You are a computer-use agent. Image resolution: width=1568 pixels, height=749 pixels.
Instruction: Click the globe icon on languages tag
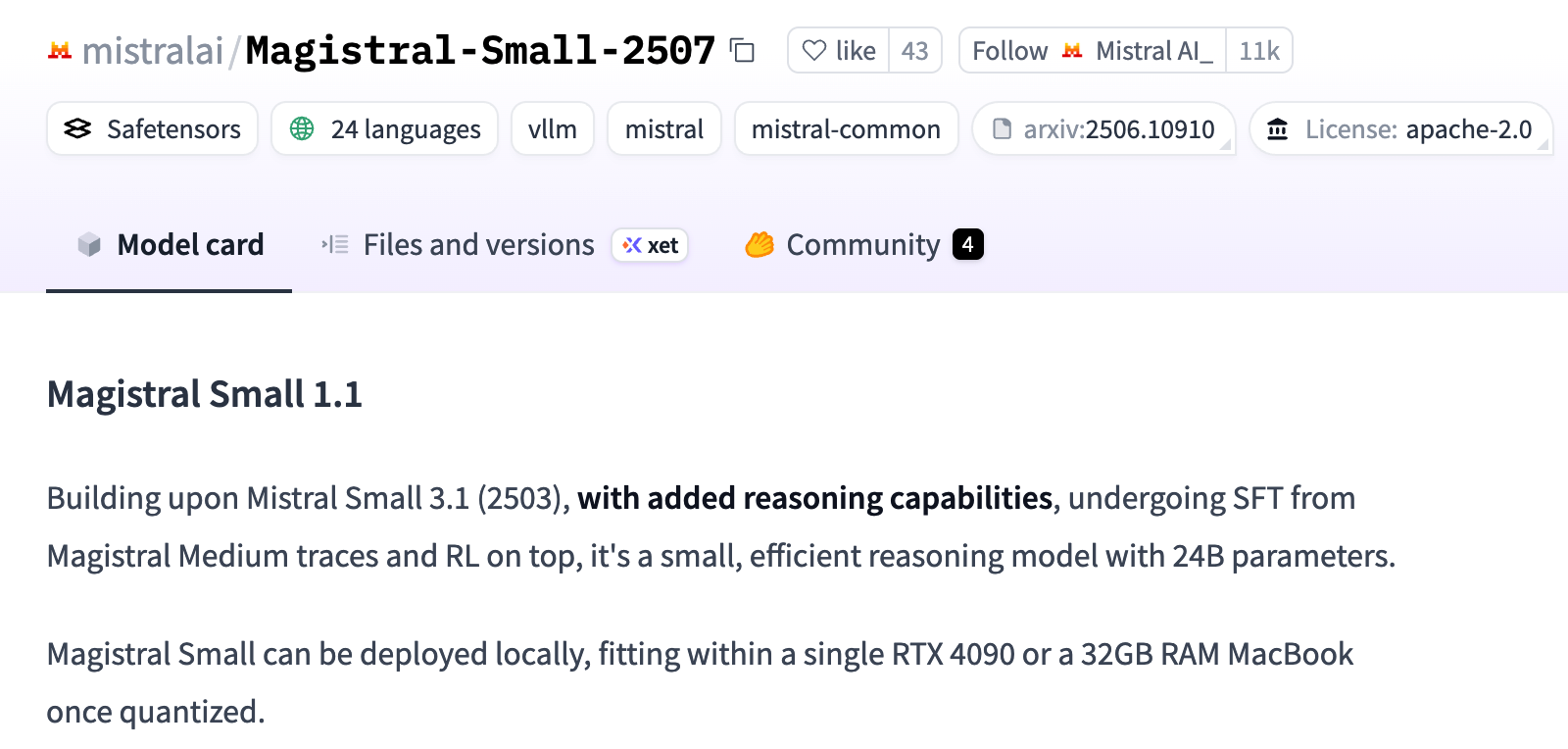[x=302, y=128]
